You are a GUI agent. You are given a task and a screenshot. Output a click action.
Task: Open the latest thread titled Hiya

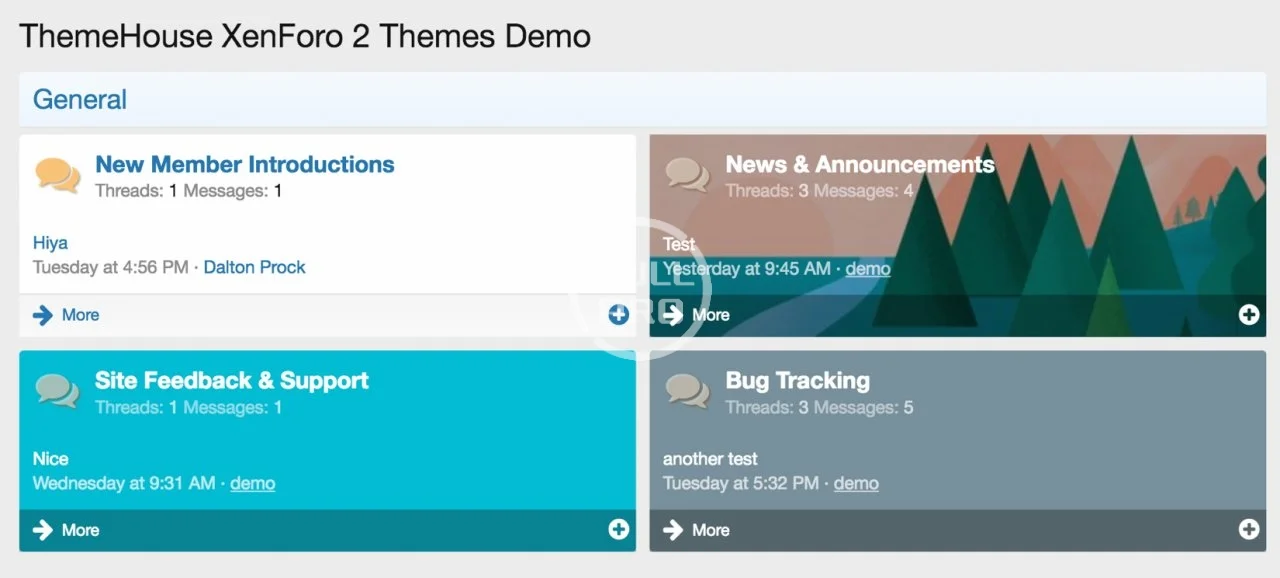[50, 243]
